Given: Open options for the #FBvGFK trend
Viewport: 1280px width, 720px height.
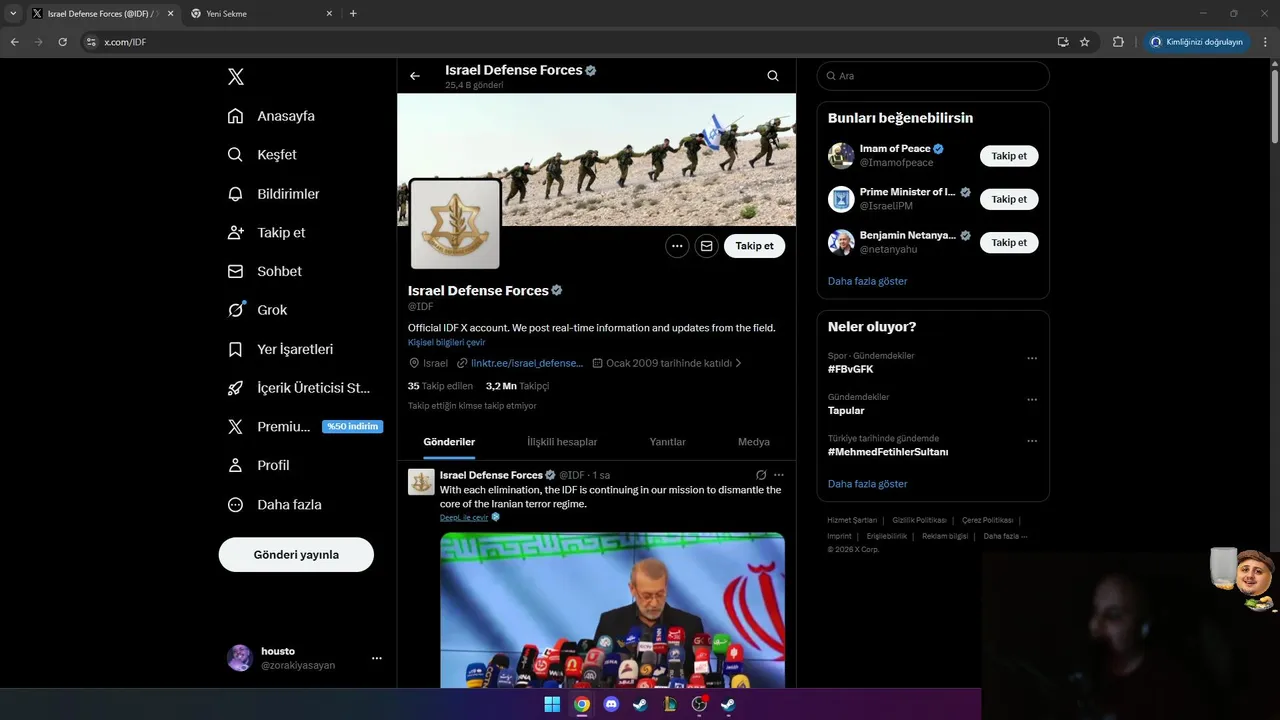Looking at the screenshot, I should 1032,358.
